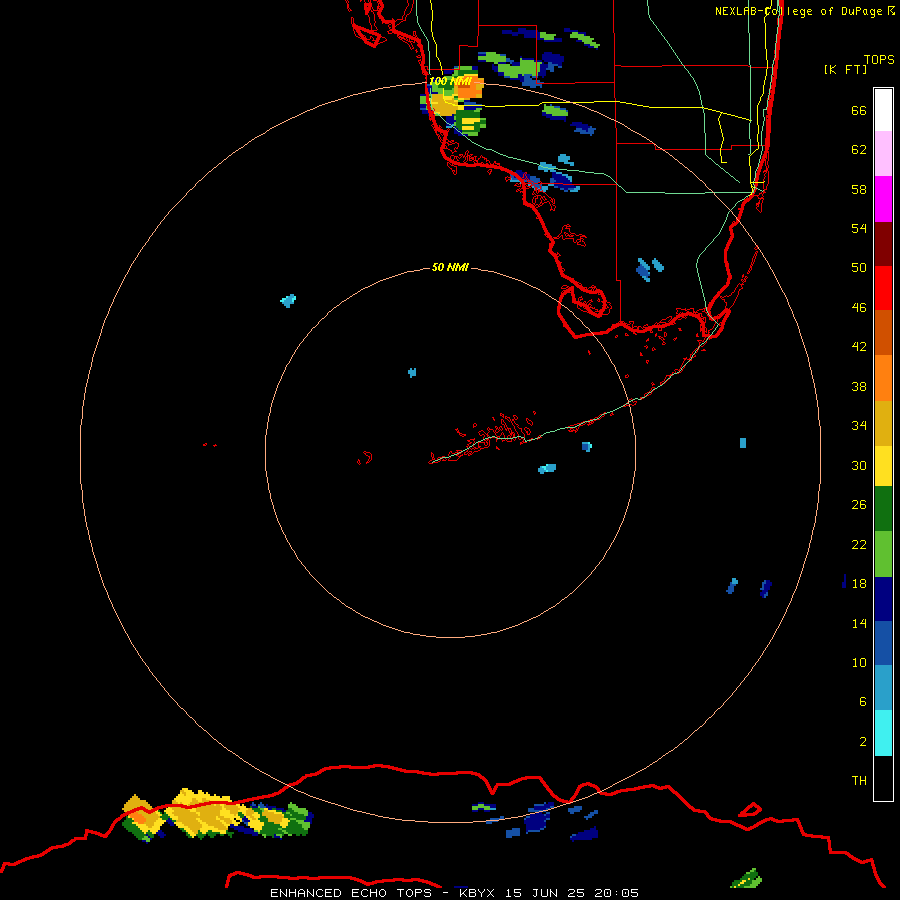Screen dimensions: 900x900
Task: Click the 6 value on the scale
Action: coord(863,702)
